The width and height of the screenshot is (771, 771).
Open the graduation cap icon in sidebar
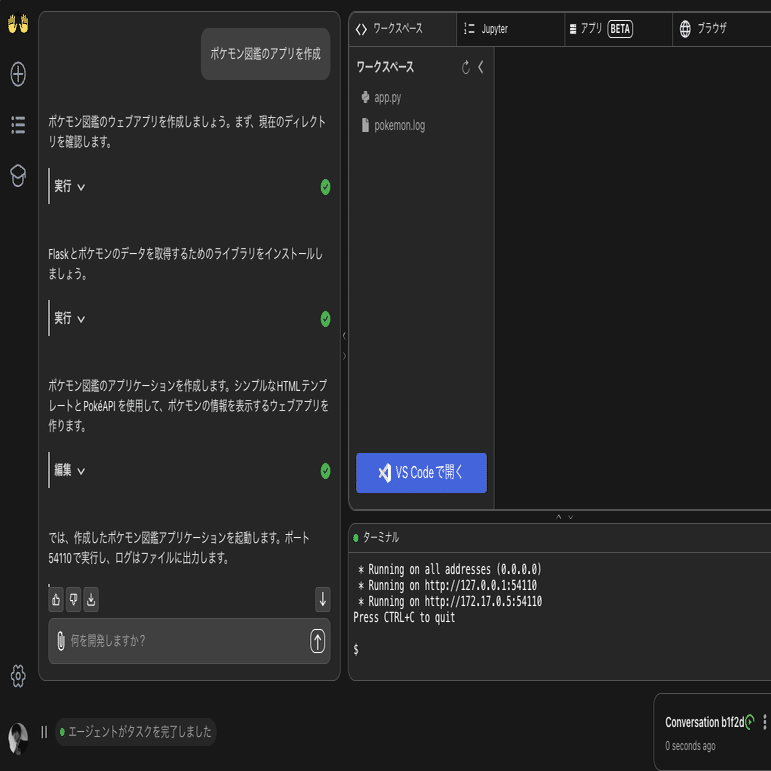click(x=18, y=176)
